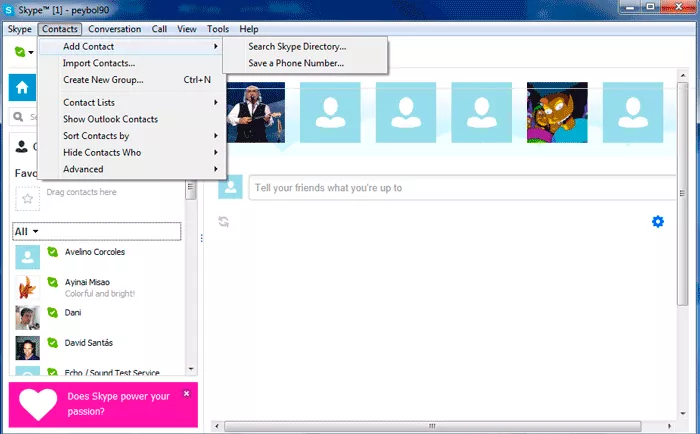Image resolution: width=700 pixels, height=434 pixels.
Task: Choose Create New Group... entry
Action: point(130,80)
